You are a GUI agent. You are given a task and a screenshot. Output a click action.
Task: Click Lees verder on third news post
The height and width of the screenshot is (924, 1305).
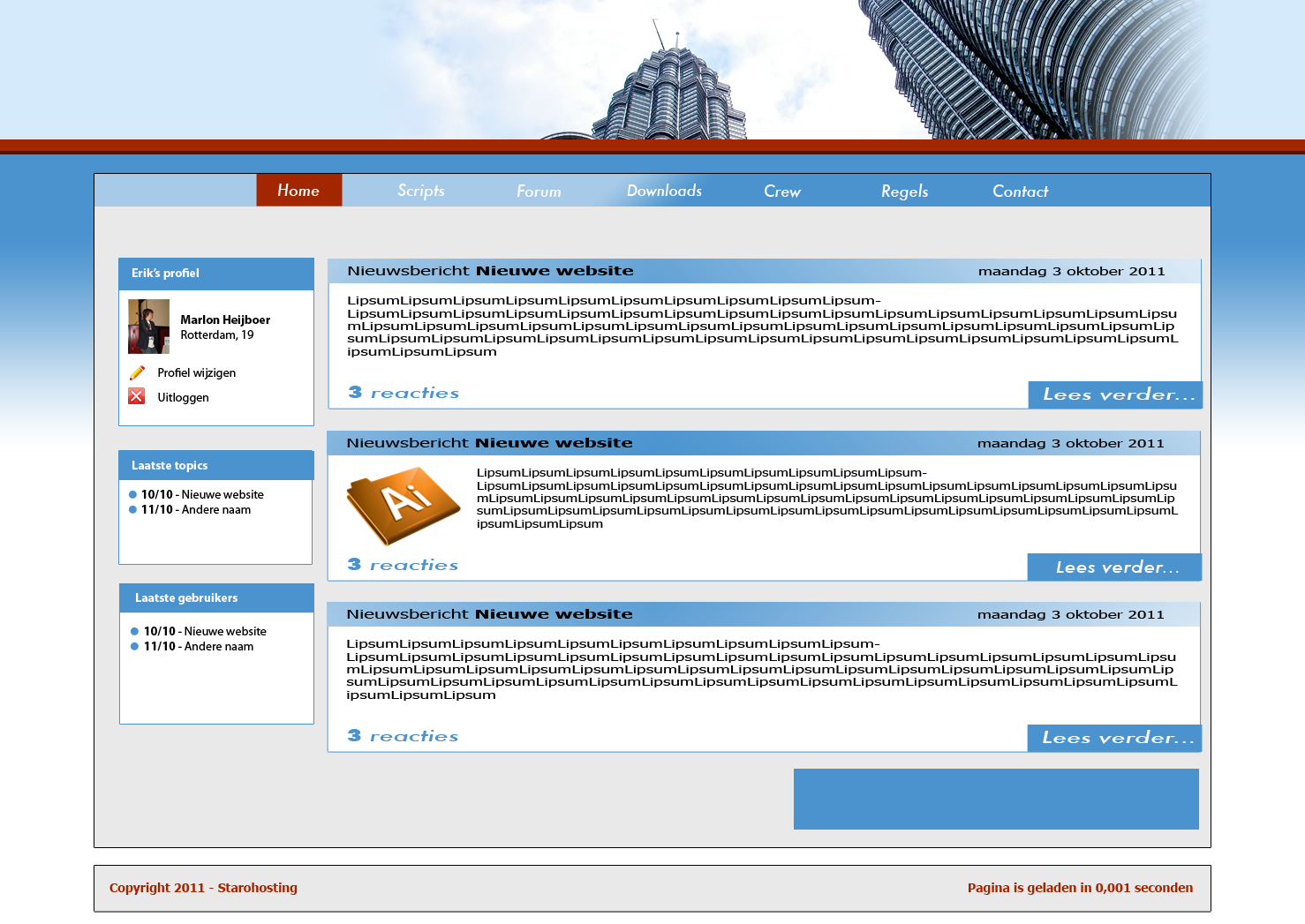coord(1114,738)
